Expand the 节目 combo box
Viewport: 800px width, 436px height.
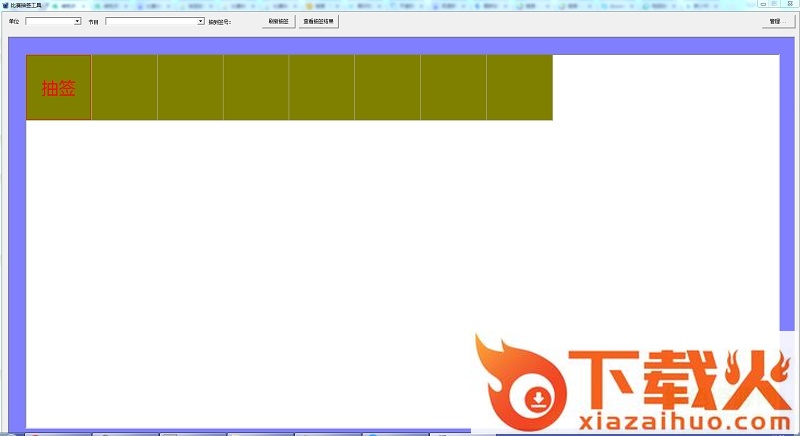(x=200, y=21)
